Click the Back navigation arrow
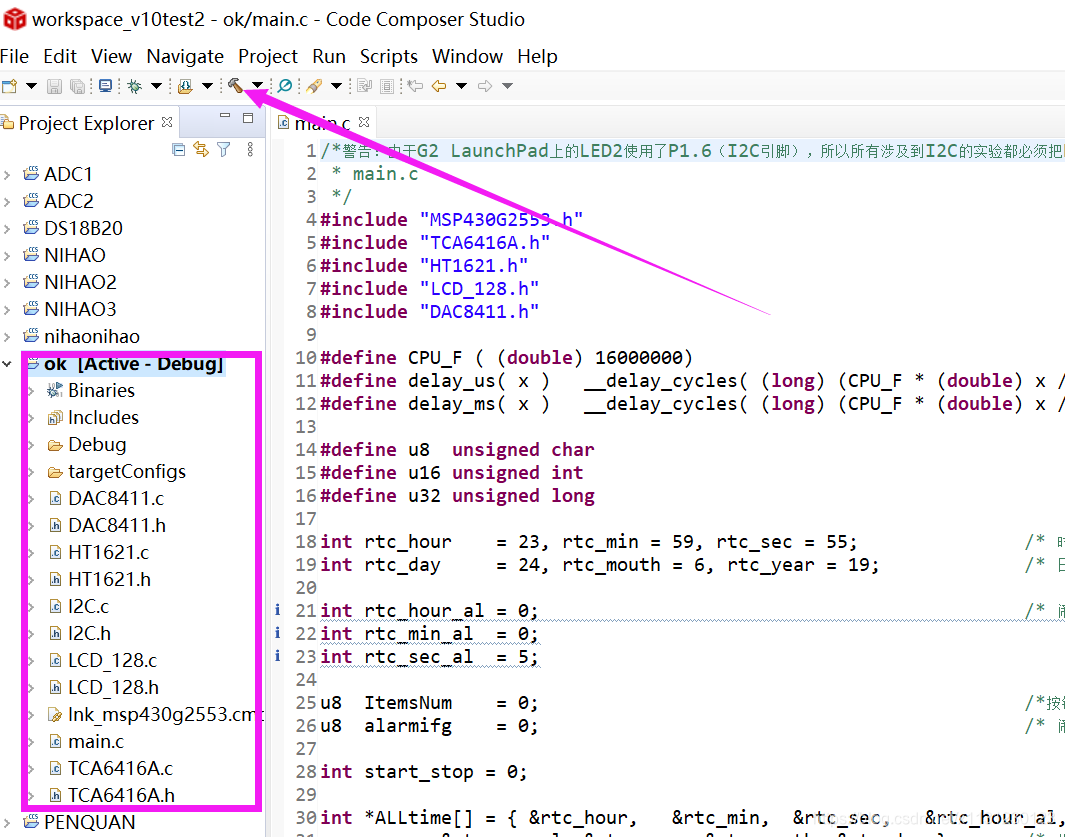The width and height of the screenshot is (1065, 837). (x=439, y=86)
